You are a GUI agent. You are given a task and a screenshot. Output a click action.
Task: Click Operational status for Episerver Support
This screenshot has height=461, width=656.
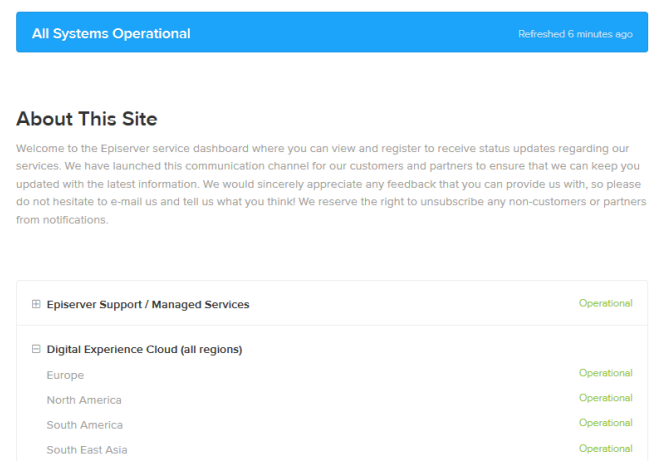[x=605, y=303]
